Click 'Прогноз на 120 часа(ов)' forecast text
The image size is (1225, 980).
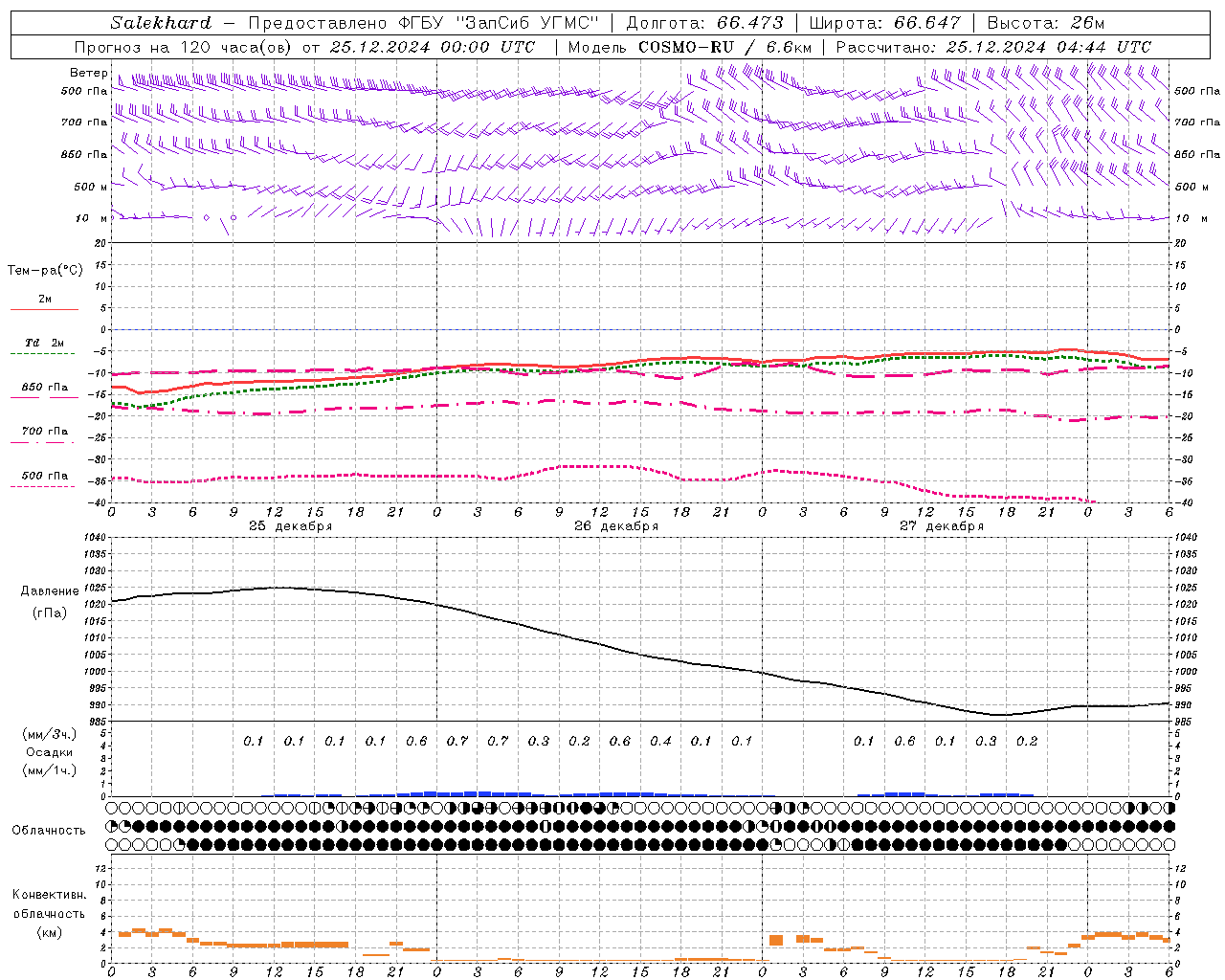point(185,47)
